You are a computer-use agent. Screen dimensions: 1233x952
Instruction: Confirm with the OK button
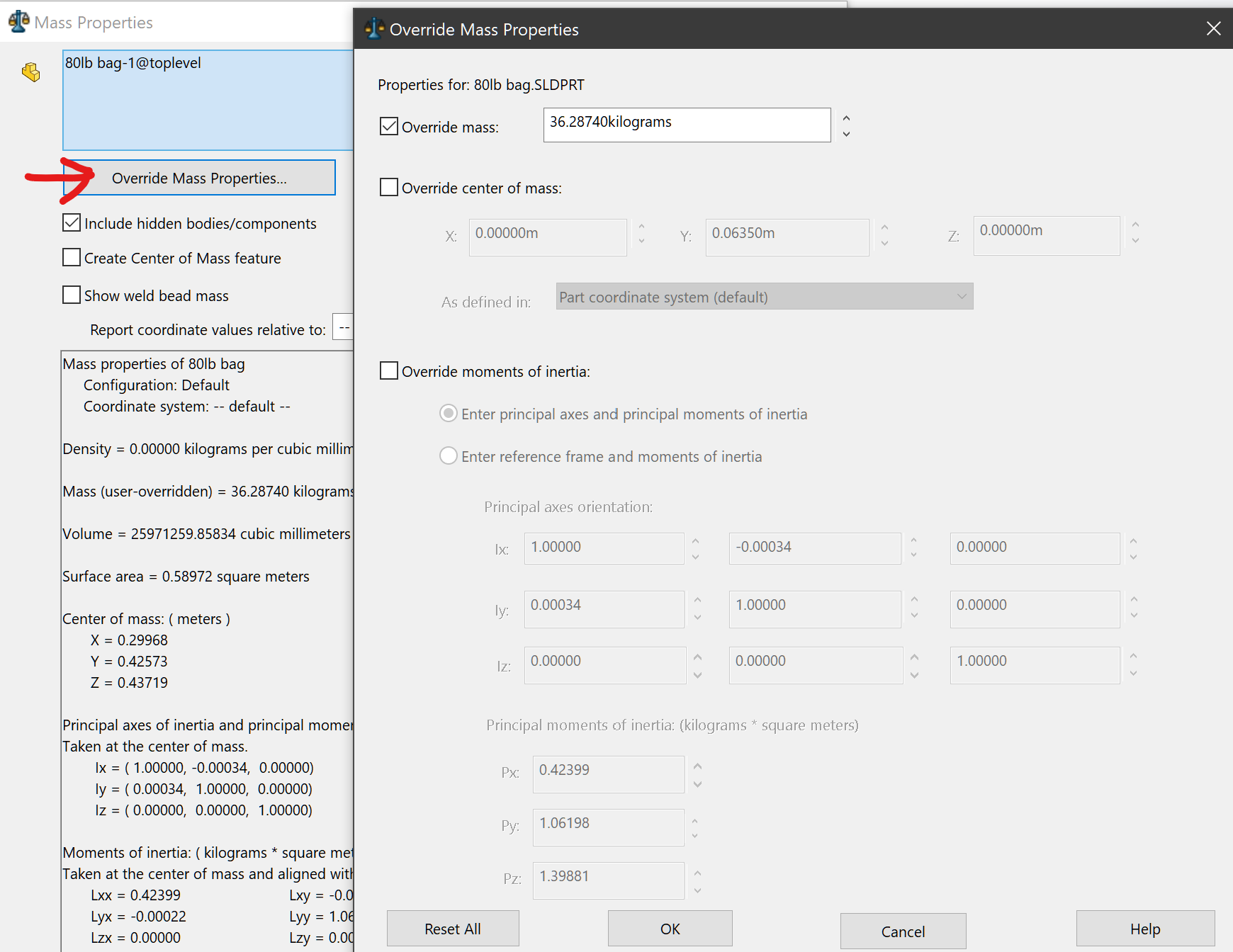pyautogui.click(x=670, y=929)
